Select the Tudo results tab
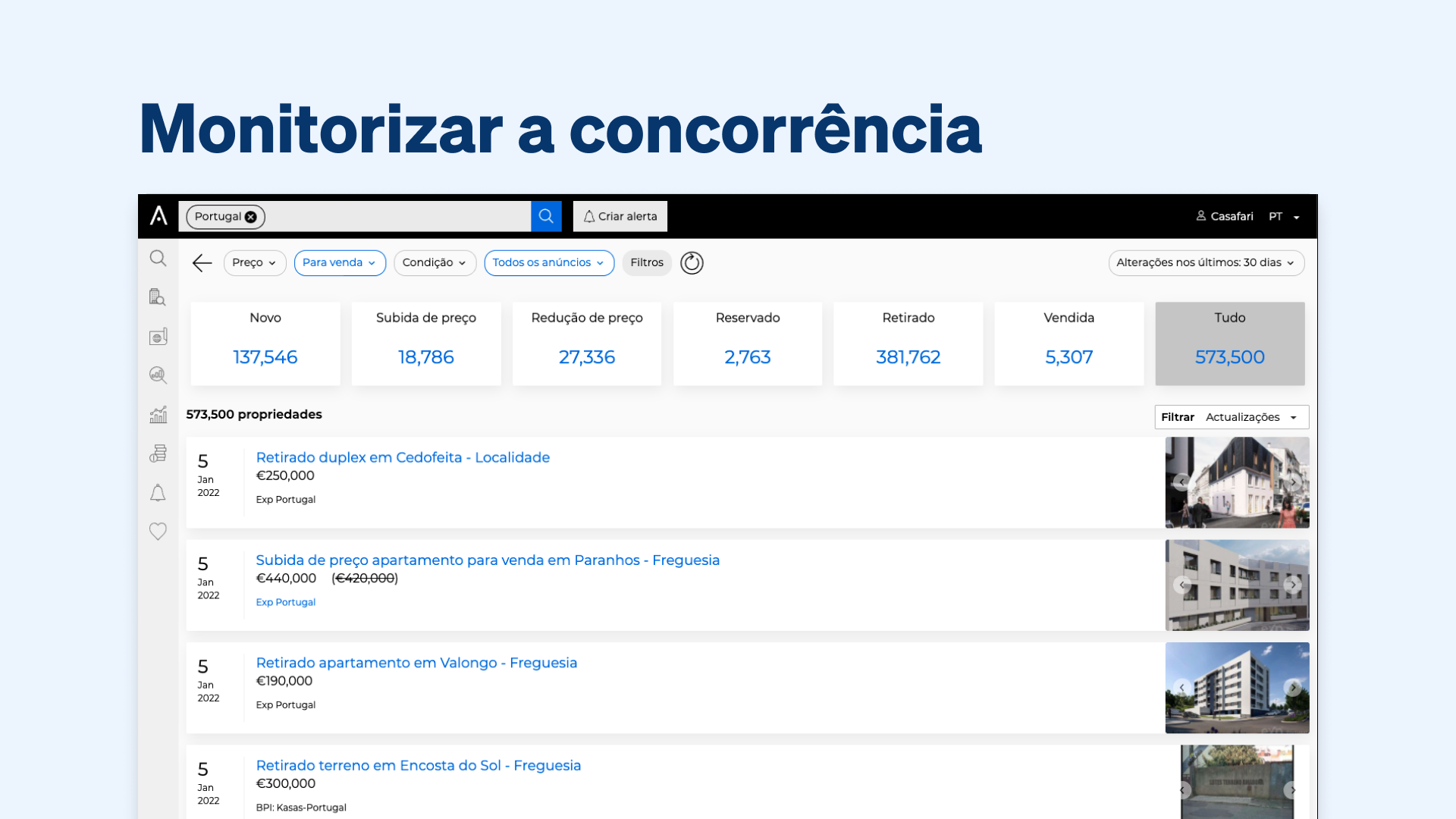 [1229, 344]
